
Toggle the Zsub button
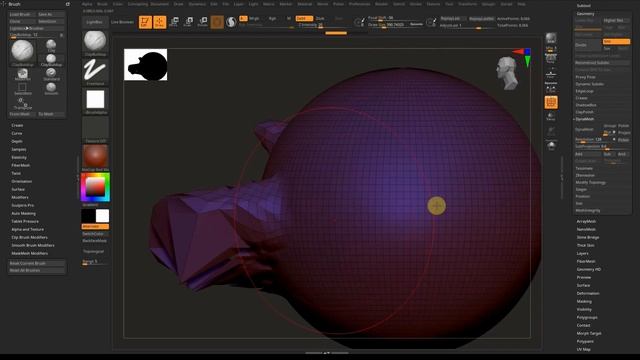[x=320, y=18]
